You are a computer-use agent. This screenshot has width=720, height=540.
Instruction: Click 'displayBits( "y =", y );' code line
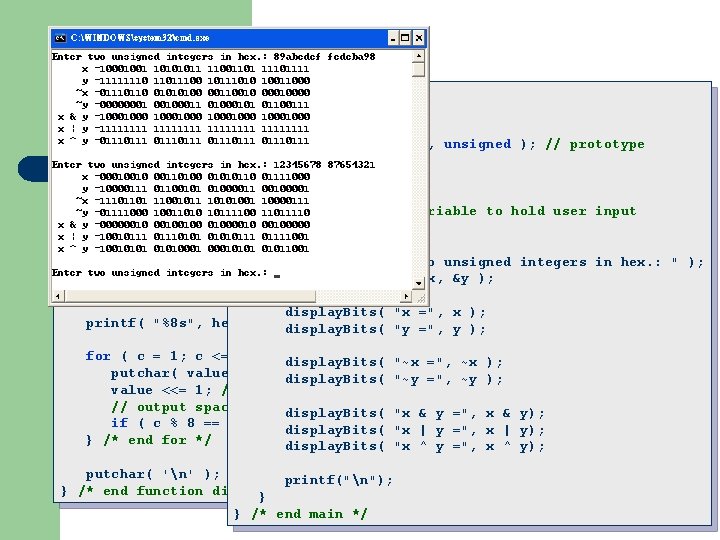[x=385, y=330]
